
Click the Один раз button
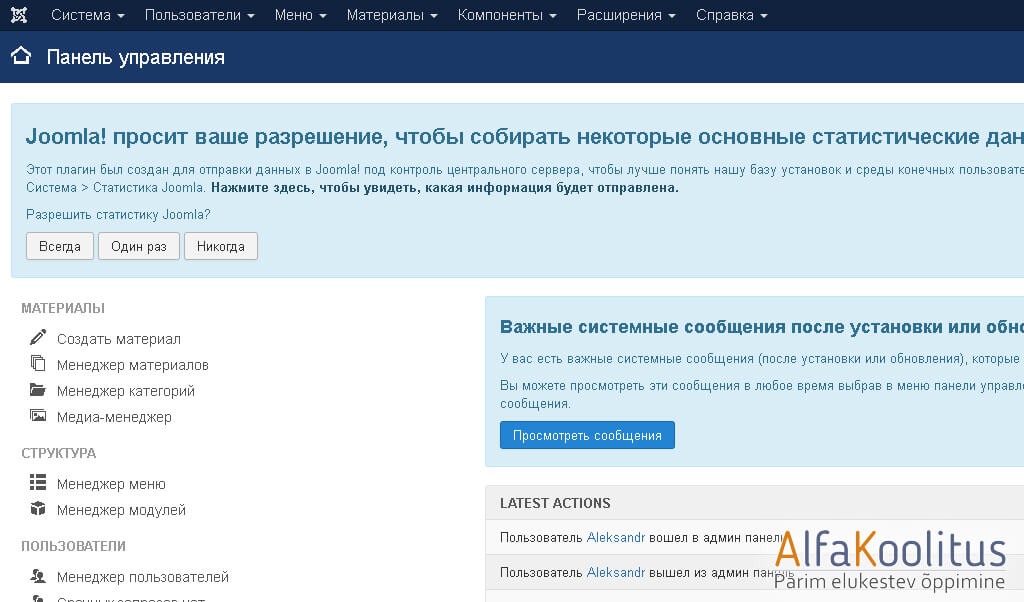(139, 246)
